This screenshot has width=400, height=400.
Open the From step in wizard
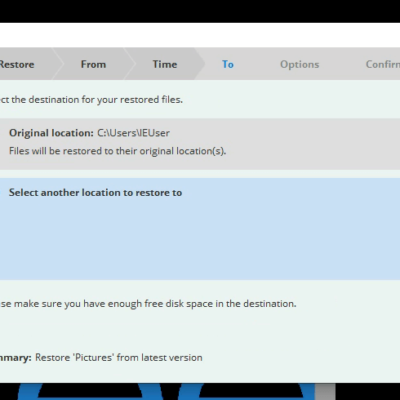pos(93,64)
